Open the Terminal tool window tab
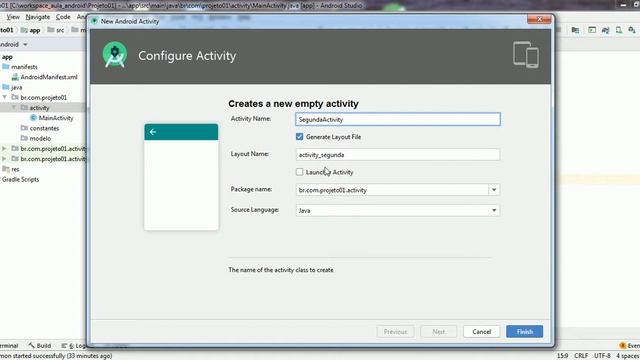Viewport: 640px width, 360px height. point(9,345)
